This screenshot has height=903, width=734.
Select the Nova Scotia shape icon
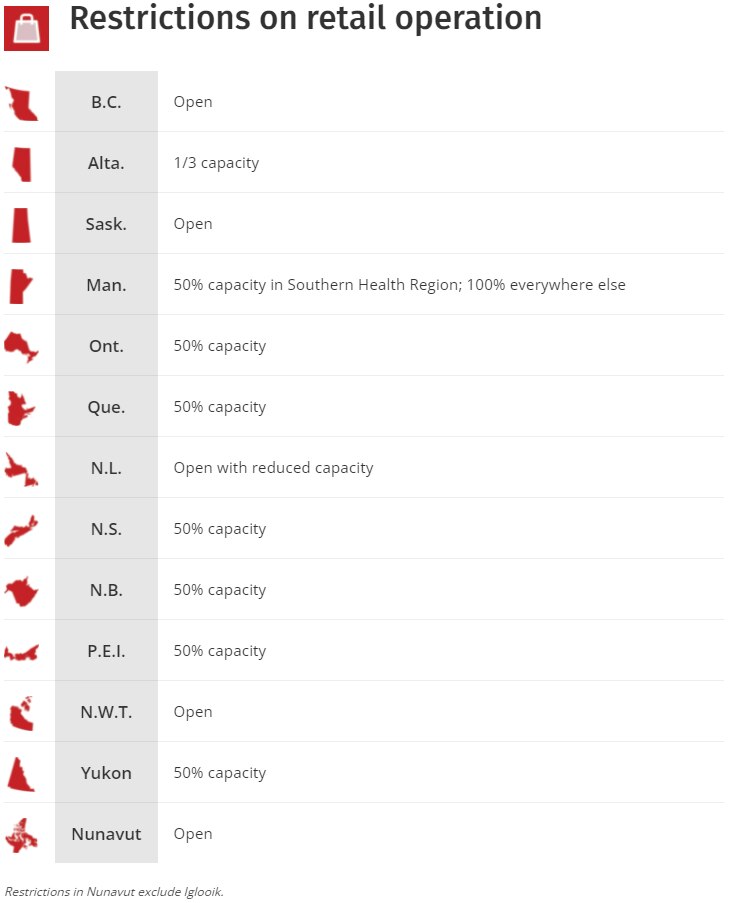21,530
